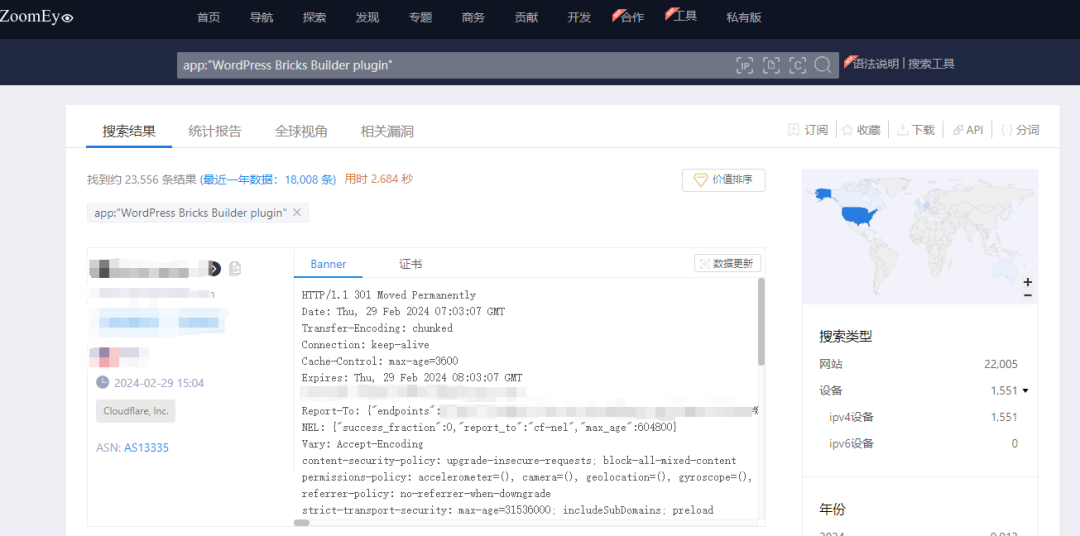The width and height of the screenshot is (1080, 536).
Task: Switch to the 全球视角 tab
Action: pos(301,131)
